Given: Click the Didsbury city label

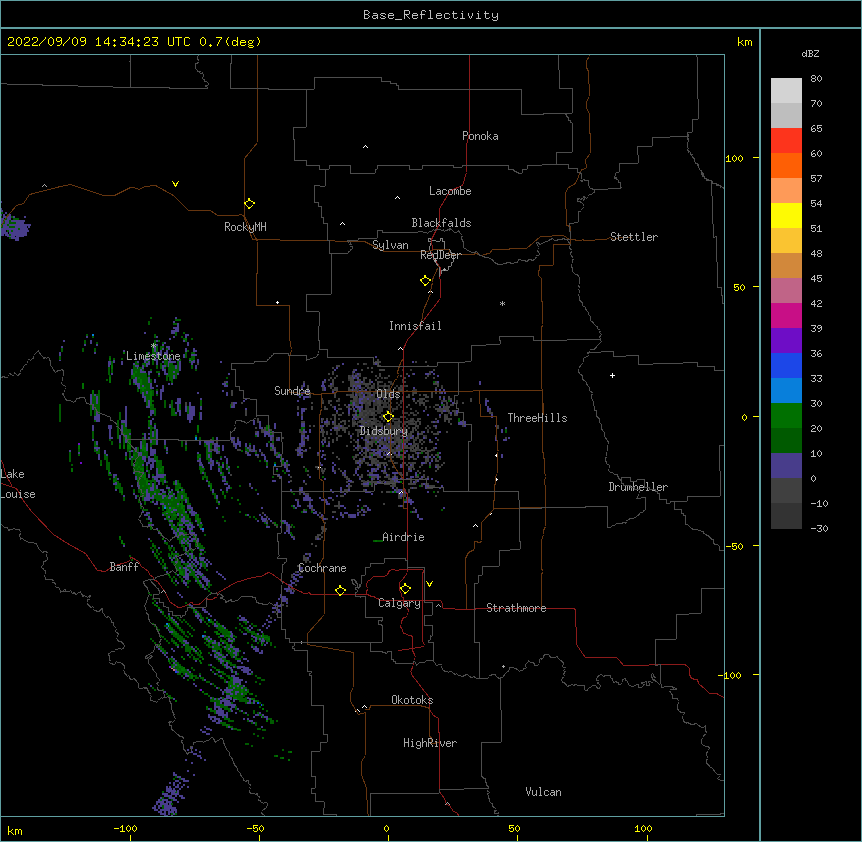Looking at the screenshot, I should pyautogui.click(x=384, y=431).
